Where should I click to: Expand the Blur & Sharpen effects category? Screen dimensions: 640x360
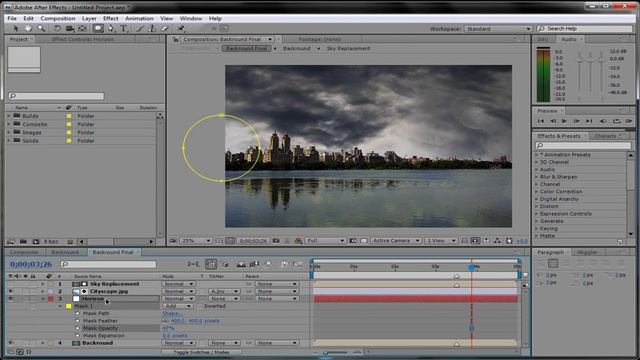click(537, 177)
